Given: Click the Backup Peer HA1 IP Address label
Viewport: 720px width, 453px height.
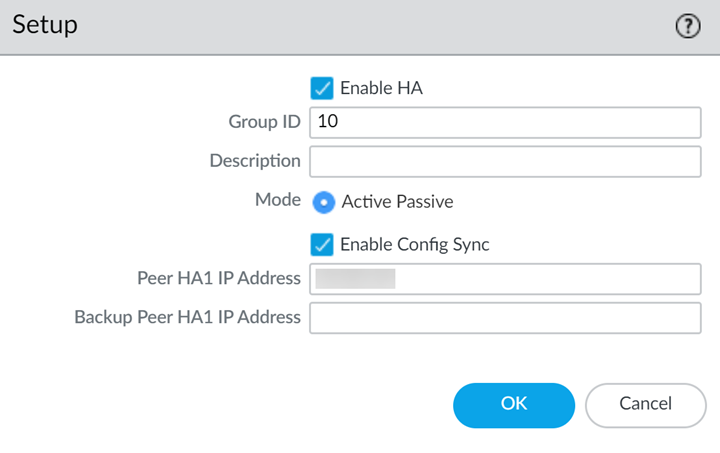Looking at the screenshot, I should 187,317.
